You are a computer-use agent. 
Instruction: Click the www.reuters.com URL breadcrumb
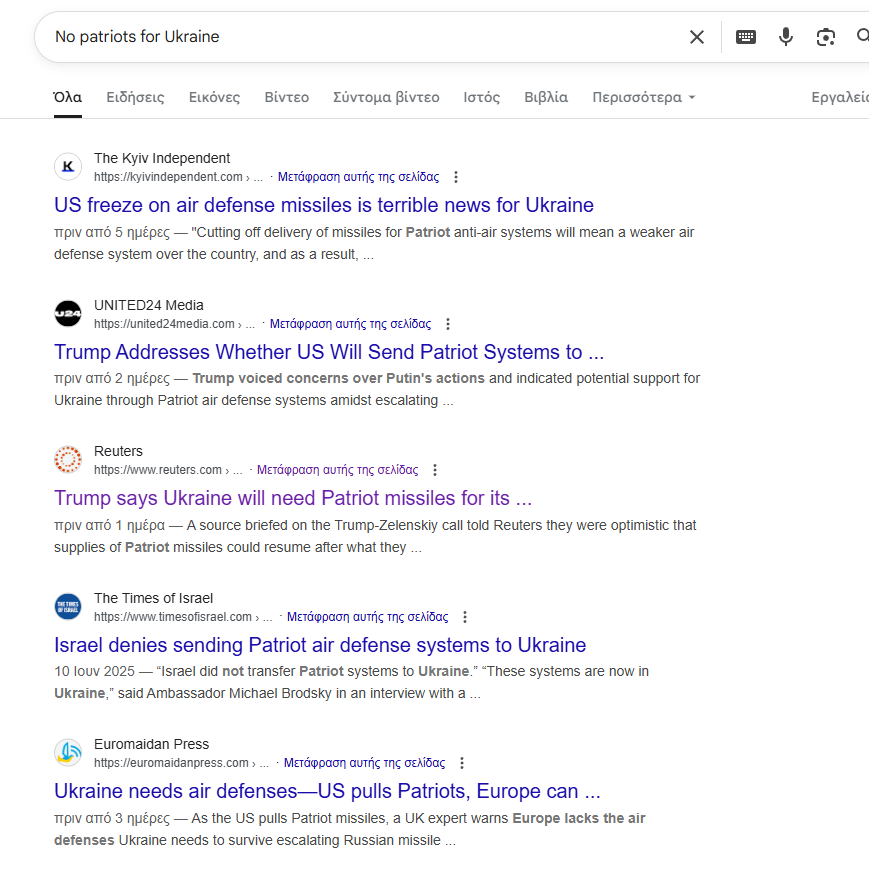click(168, 470)
